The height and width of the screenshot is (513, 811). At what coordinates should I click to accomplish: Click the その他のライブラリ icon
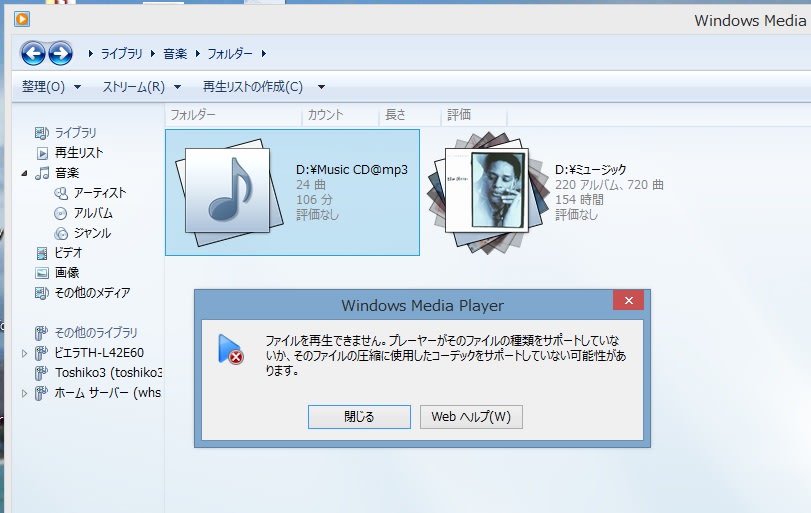pos(41,333)
